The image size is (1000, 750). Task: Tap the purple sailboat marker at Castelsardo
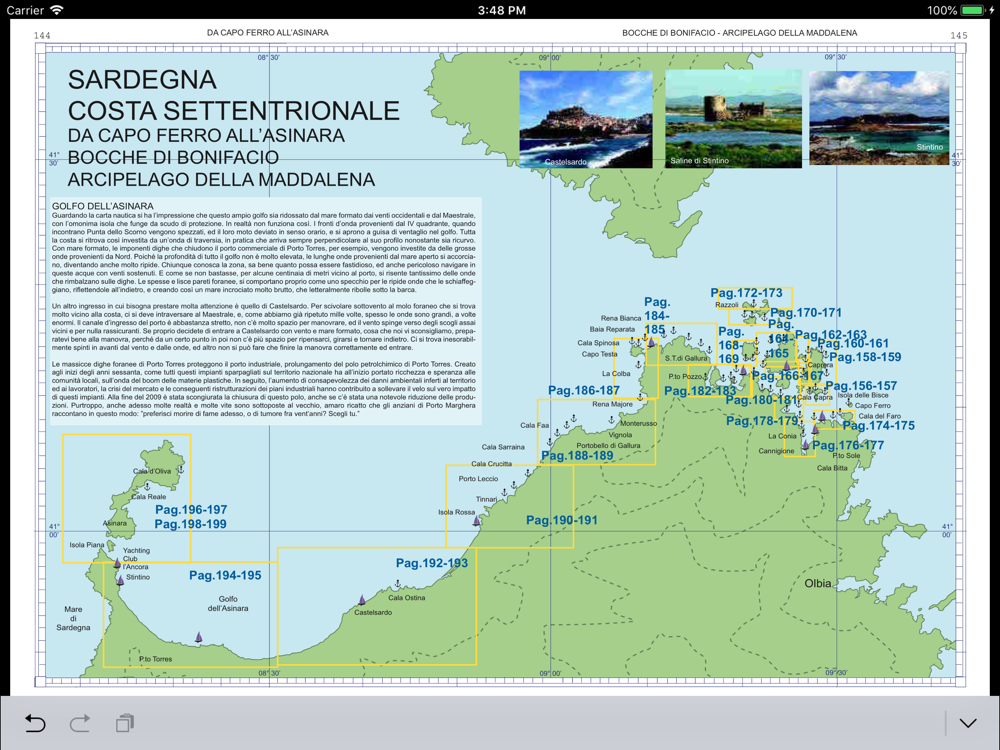click(x=362, y=600)
